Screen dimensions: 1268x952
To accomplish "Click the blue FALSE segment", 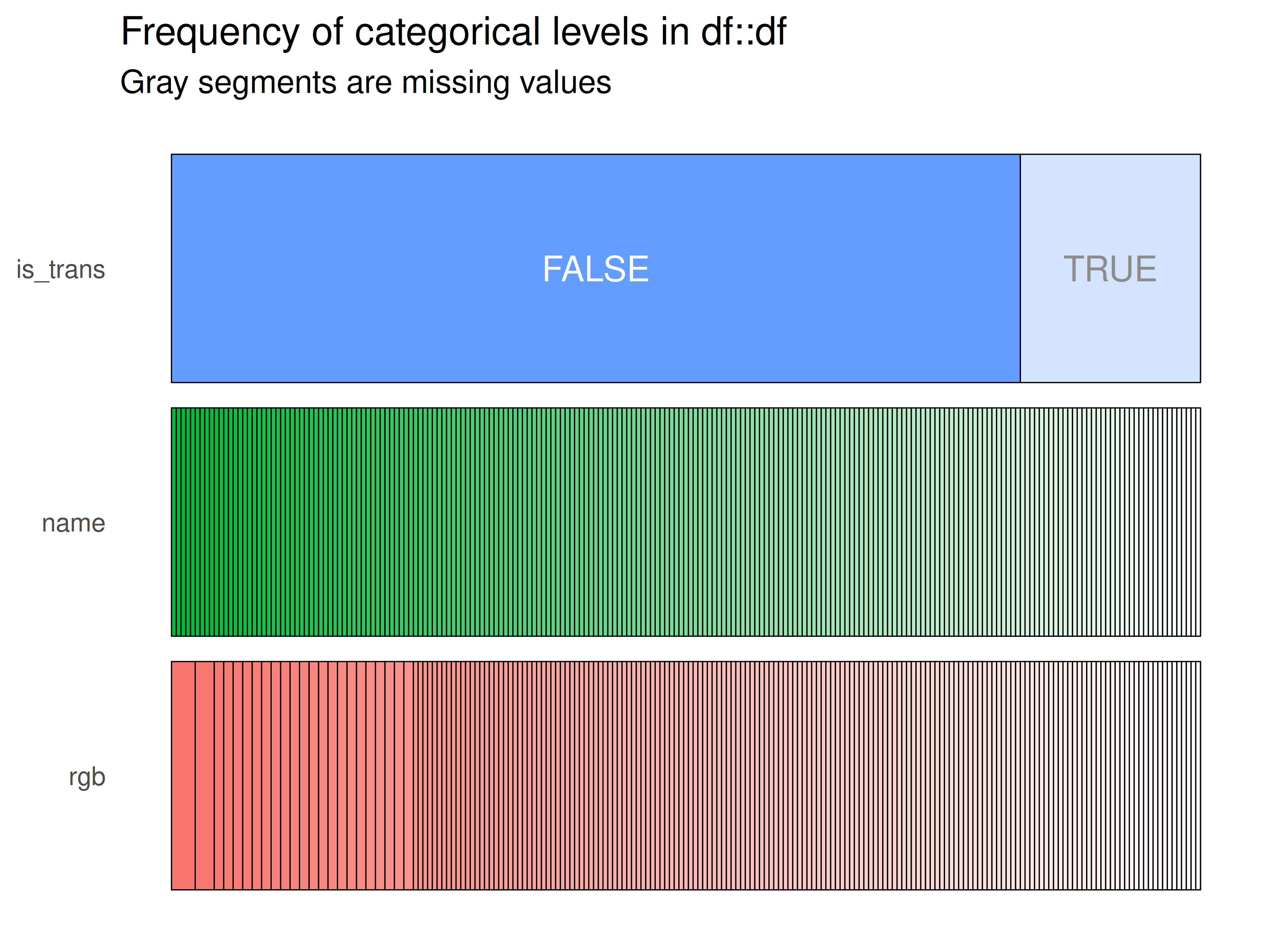I will (596, 268).
